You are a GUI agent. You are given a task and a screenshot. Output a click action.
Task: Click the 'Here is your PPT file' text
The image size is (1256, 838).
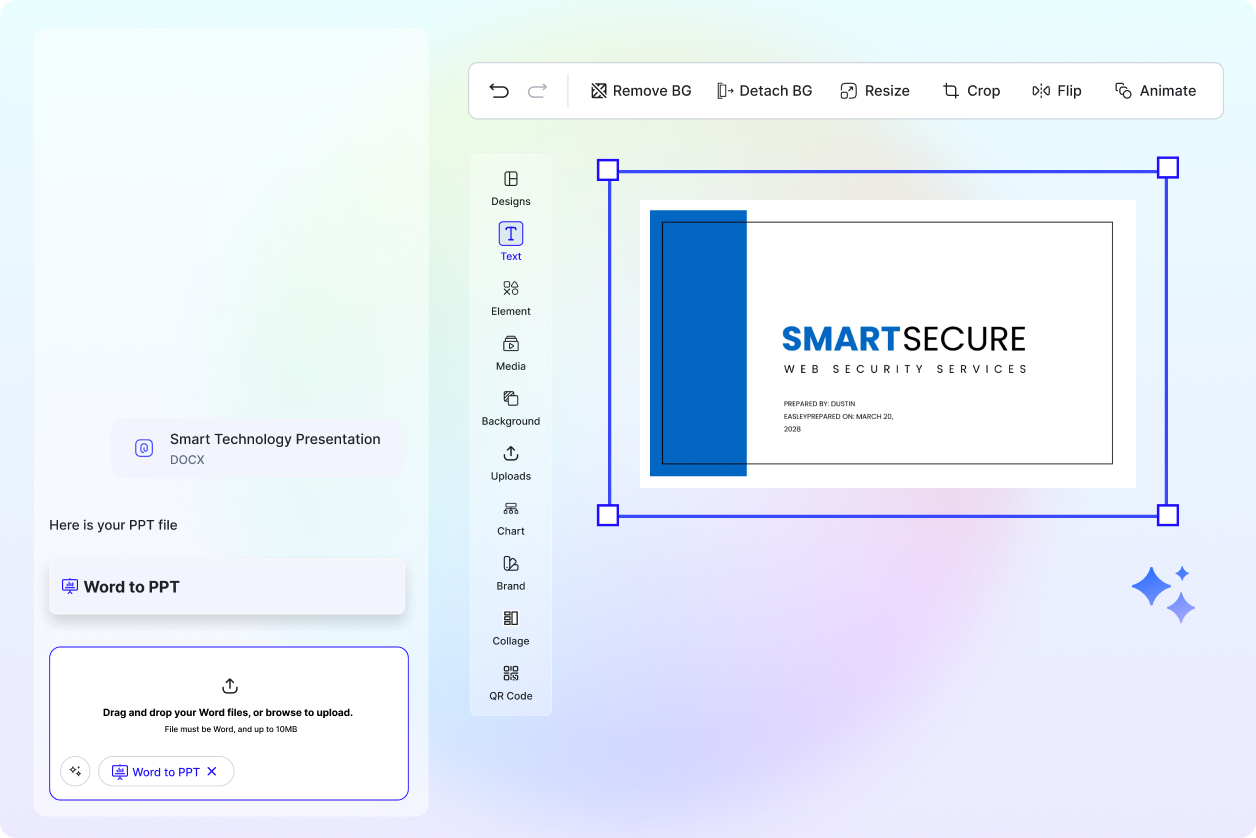pyautogui.click(x=113, y=525)
